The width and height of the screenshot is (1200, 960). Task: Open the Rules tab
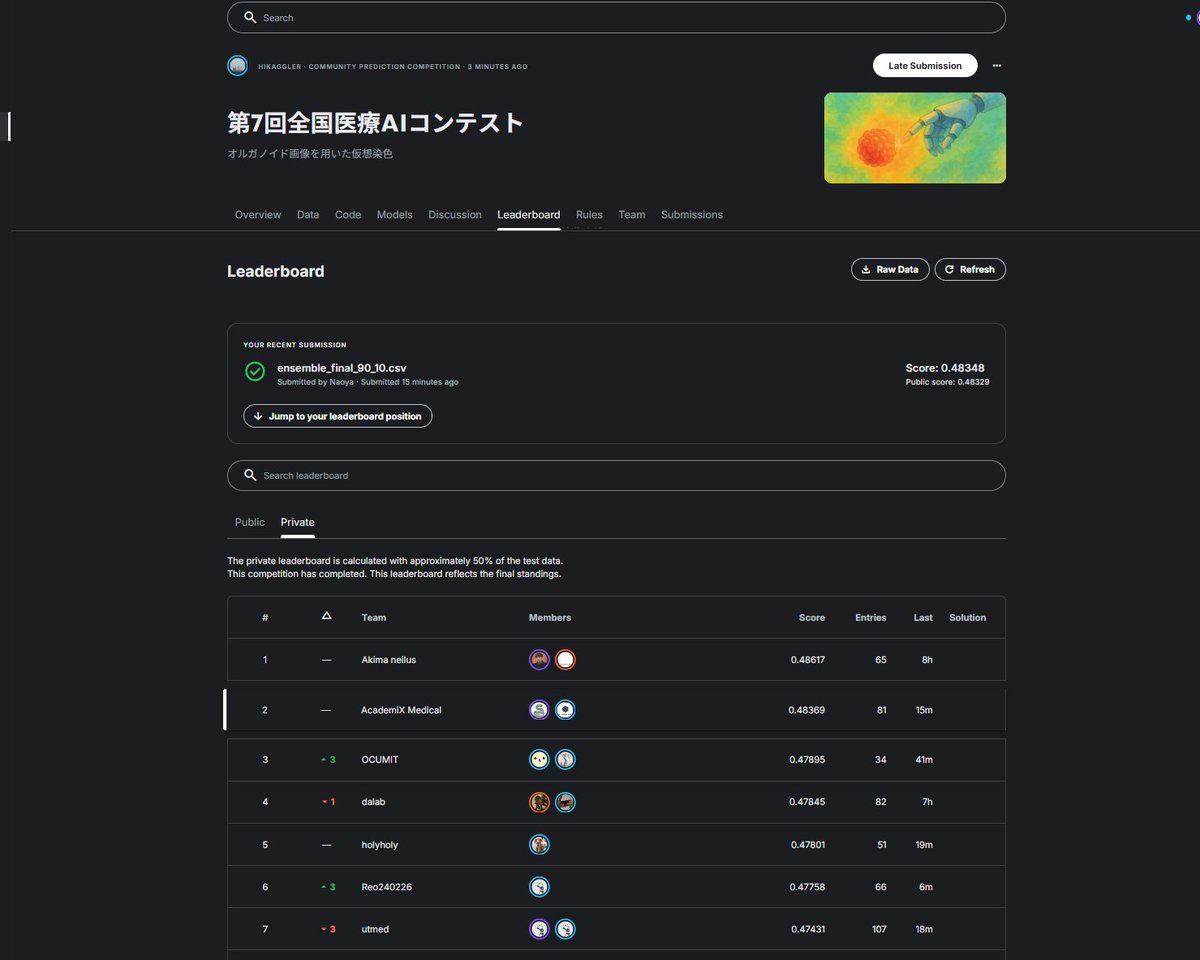(x=589, y=215)
